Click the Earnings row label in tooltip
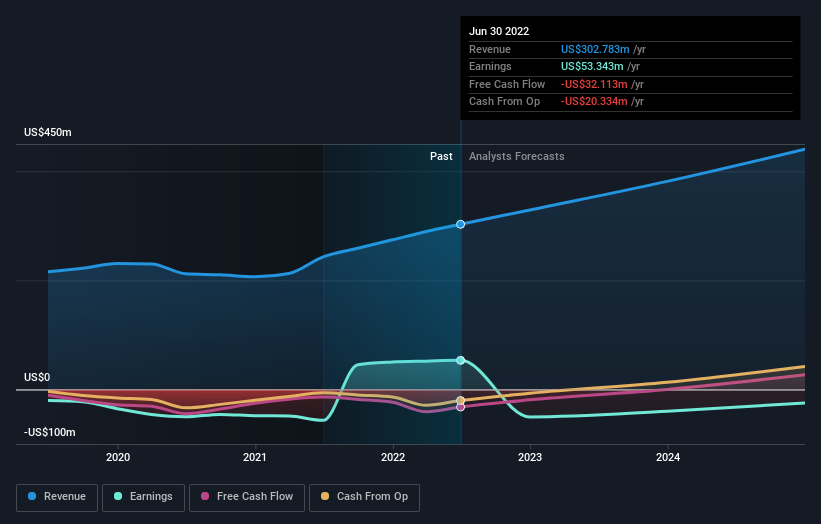 click(x=490, y=66)
